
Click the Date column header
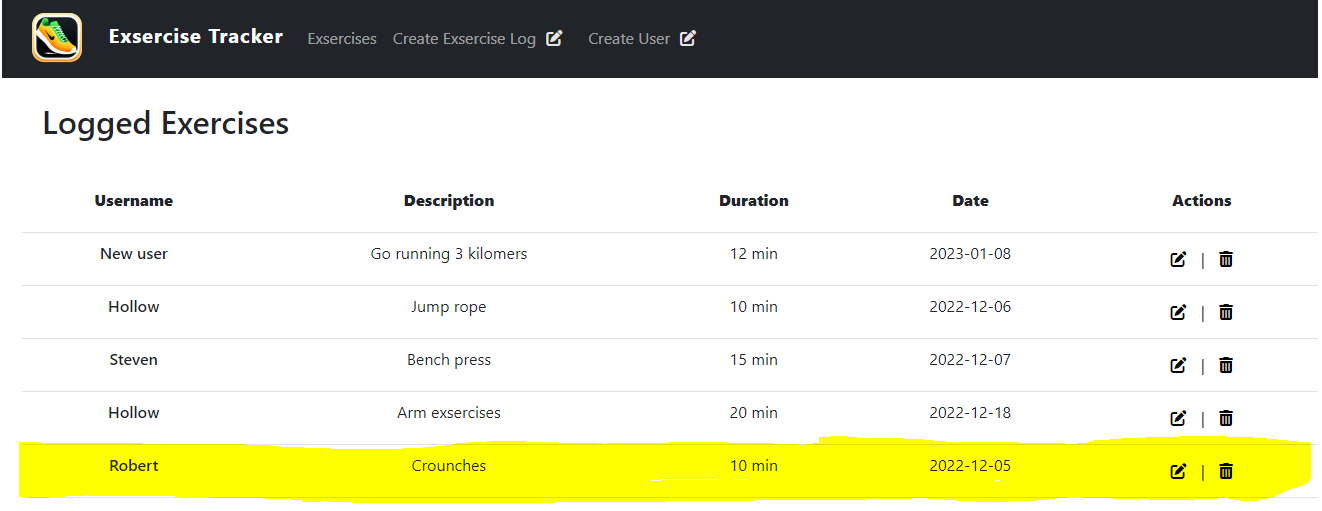(970, 201)
